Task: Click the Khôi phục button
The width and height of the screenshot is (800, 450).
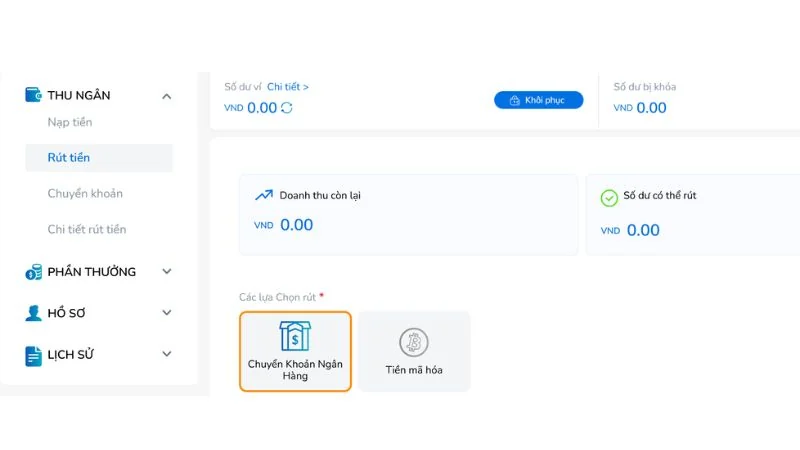Action: (x=538, y=100)
